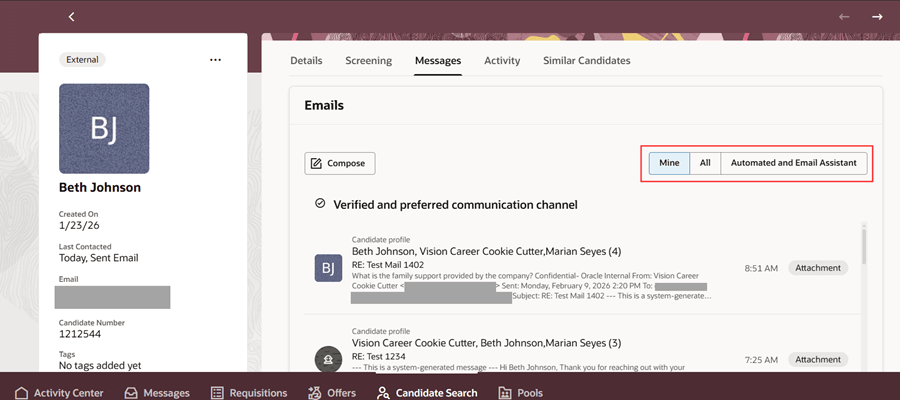The height and width of the screenshot is (400, 900).
Task: Click the External badge on the candidate card
Action: tap(82, 59)
